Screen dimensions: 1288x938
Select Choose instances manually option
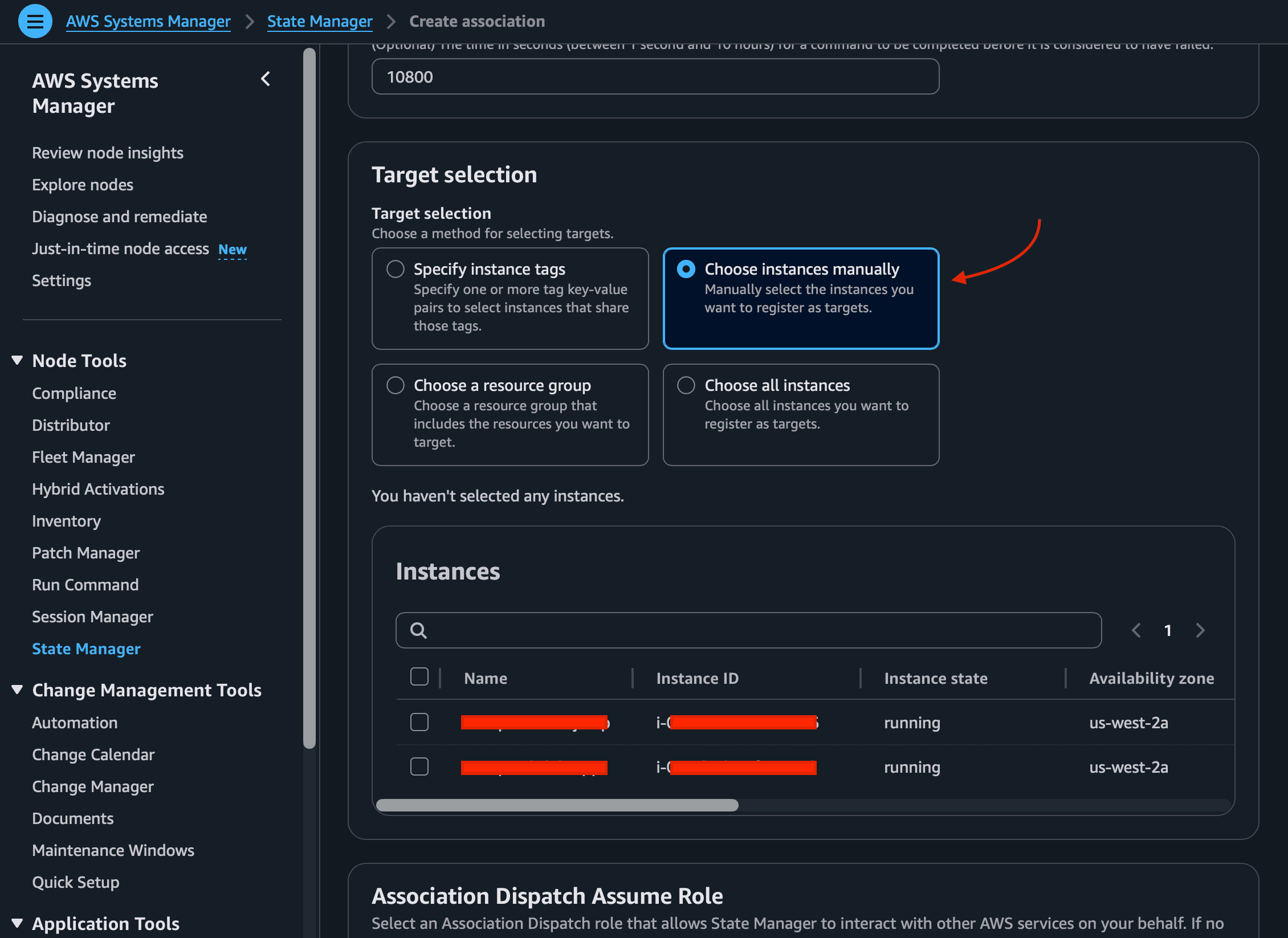coord(686,269)
